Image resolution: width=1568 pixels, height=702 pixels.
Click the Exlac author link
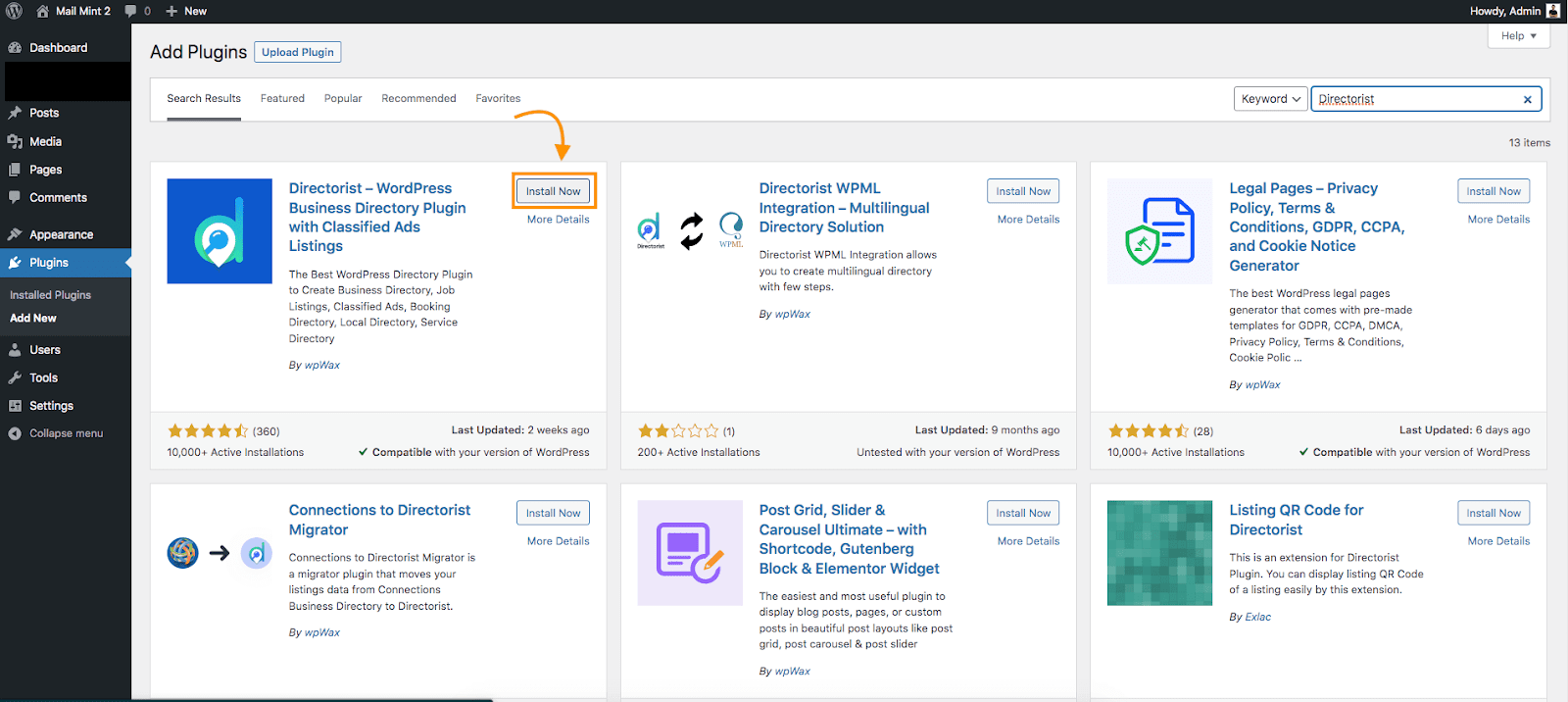(1257, 617)
